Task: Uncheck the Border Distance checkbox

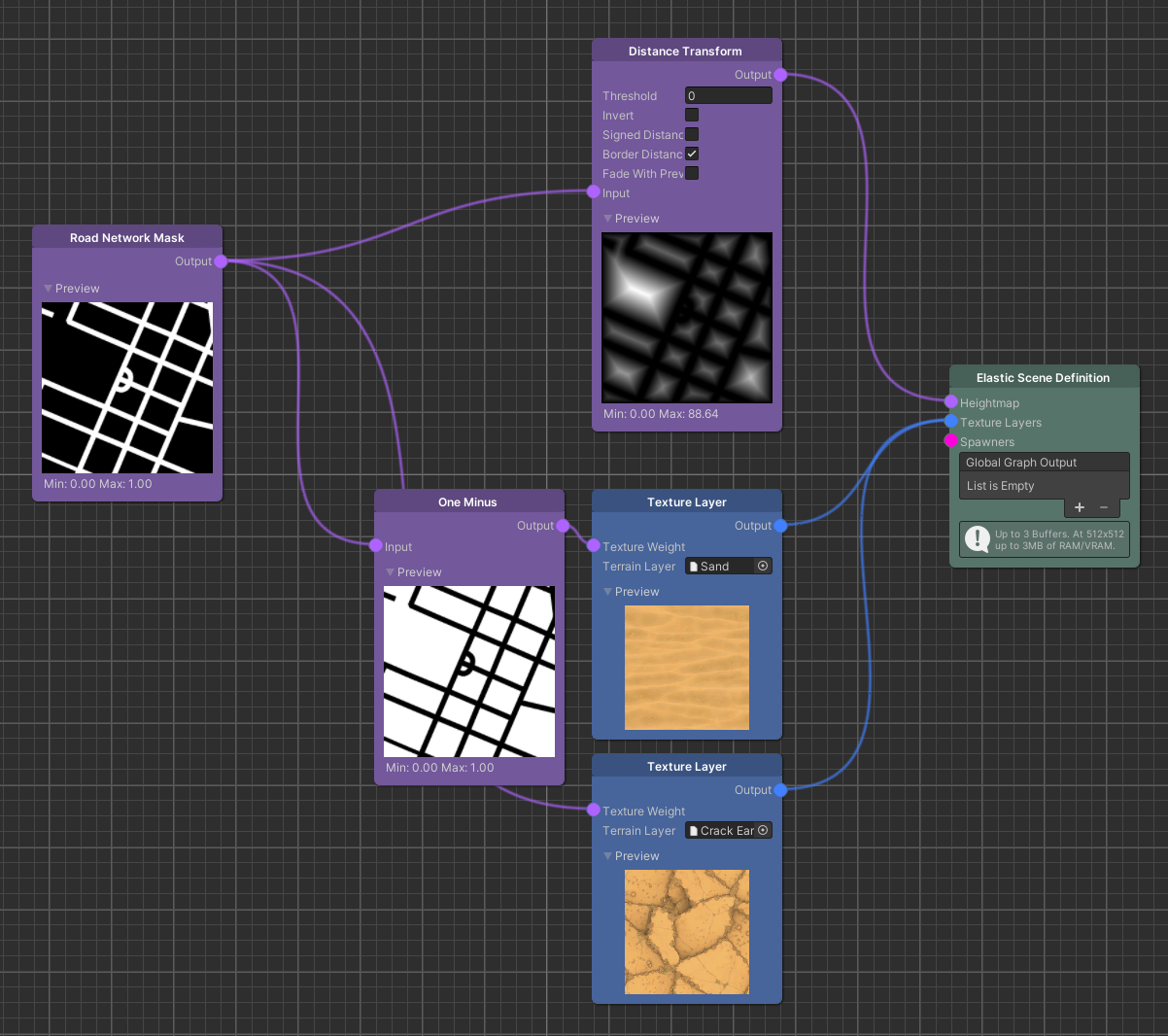Action: pyautogui.click(x=692, y=155)
